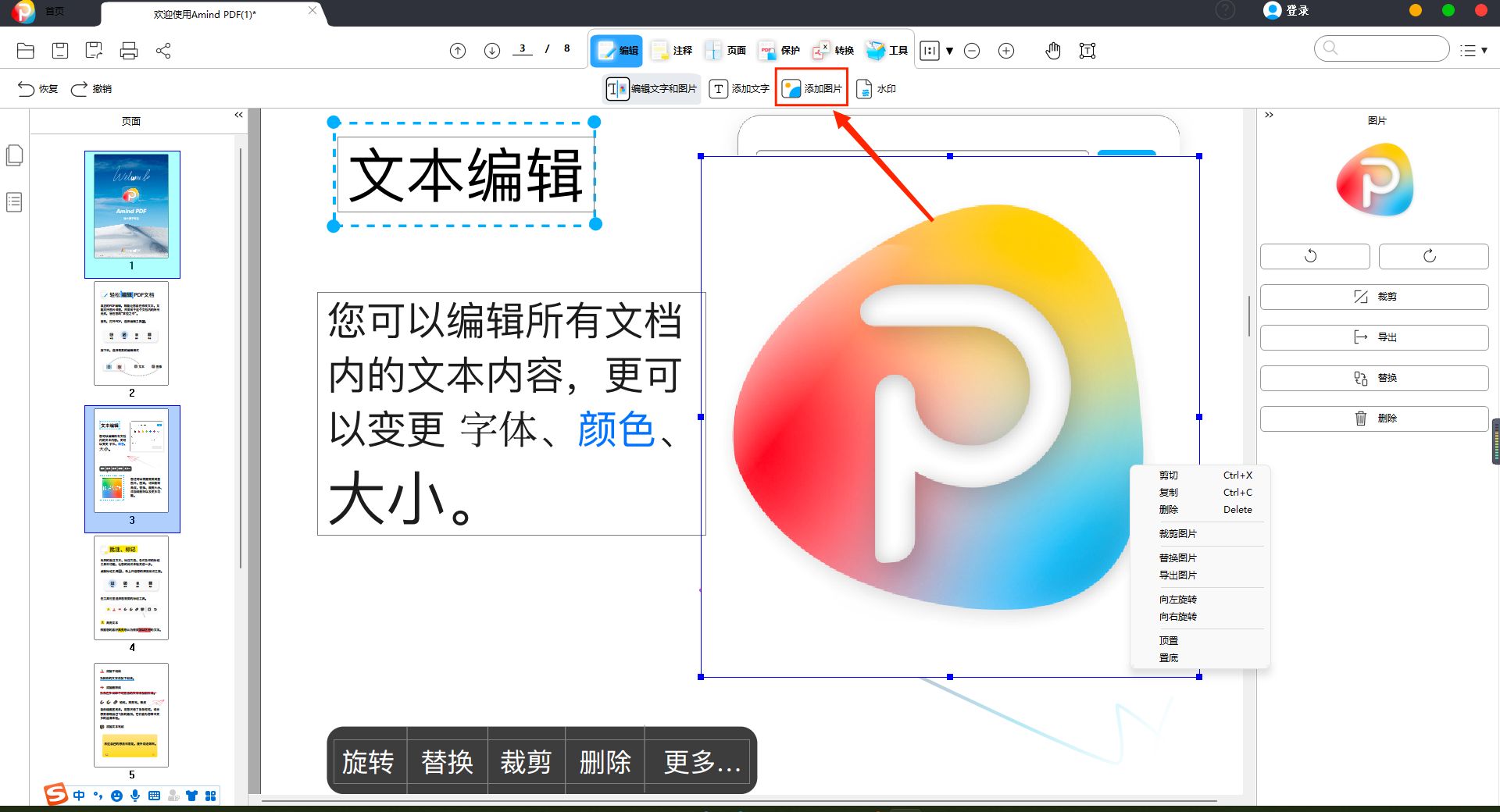Open the 保护 (Protect) panel
The height and width of the screenshot is (812, 1500).
click(779, 50)
